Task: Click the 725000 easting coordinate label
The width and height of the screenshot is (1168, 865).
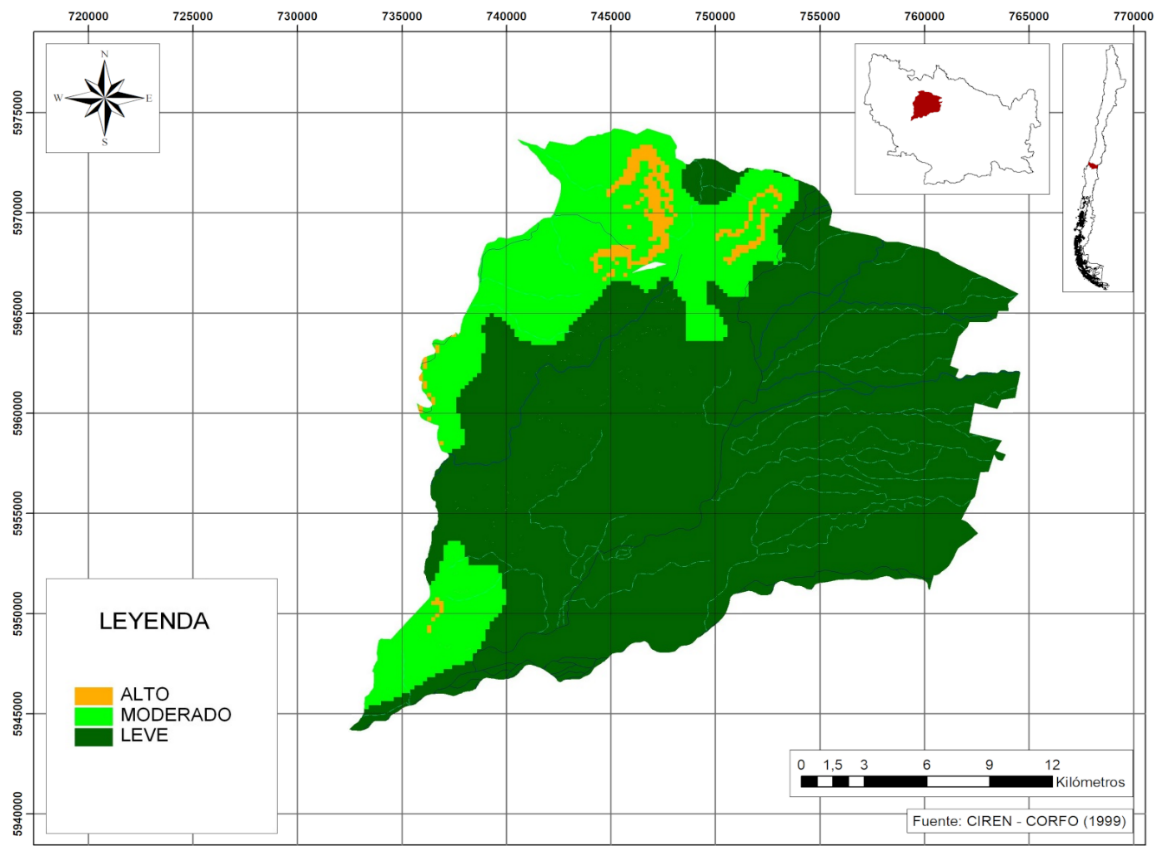Action: click(x=192, y=16)
